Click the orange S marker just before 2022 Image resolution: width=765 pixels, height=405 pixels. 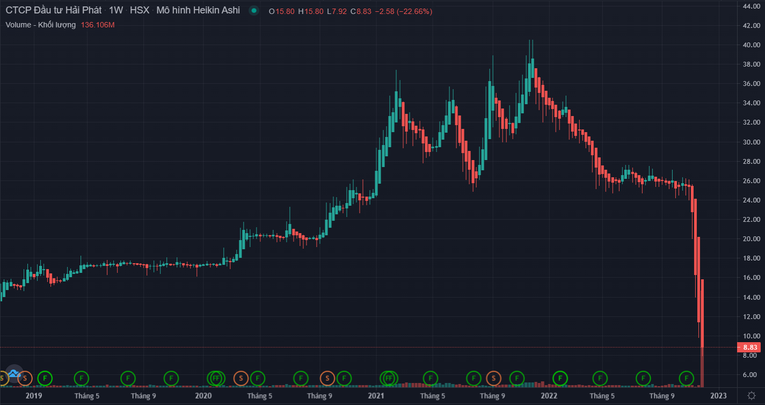(493, 377)
